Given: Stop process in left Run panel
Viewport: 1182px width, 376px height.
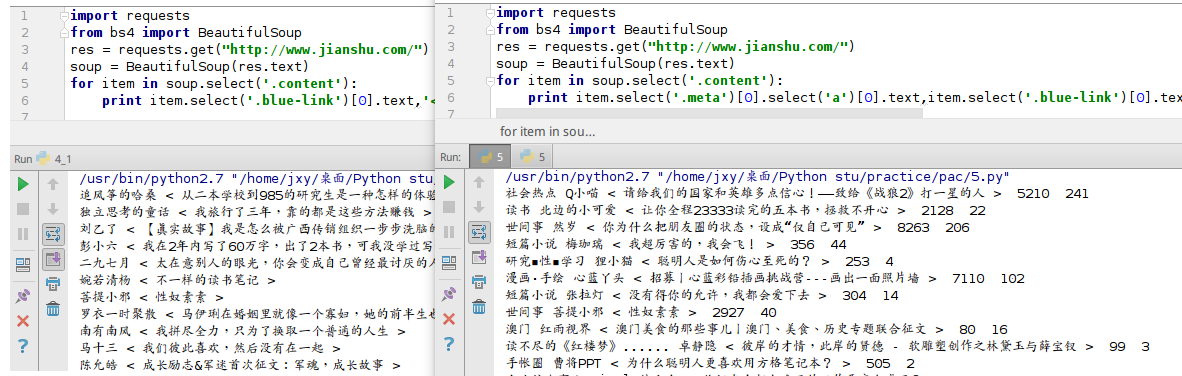Looking at the screenshot, I should pos(23,208).
